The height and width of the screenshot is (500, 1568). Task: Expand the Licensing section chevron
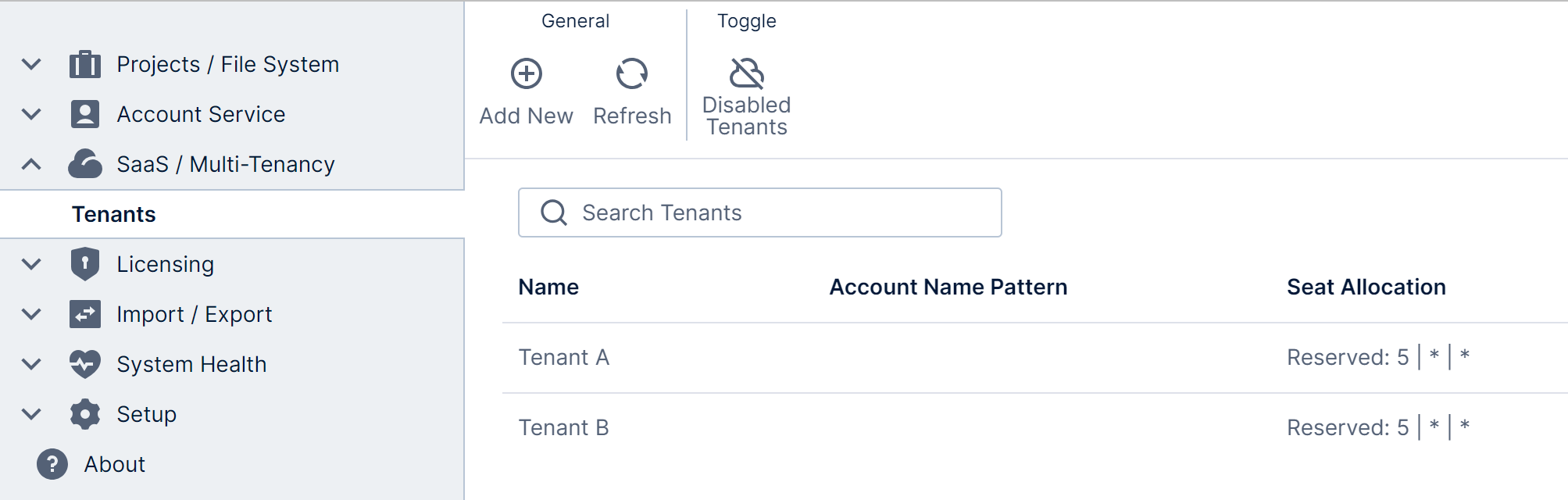(x=31, y=264)
